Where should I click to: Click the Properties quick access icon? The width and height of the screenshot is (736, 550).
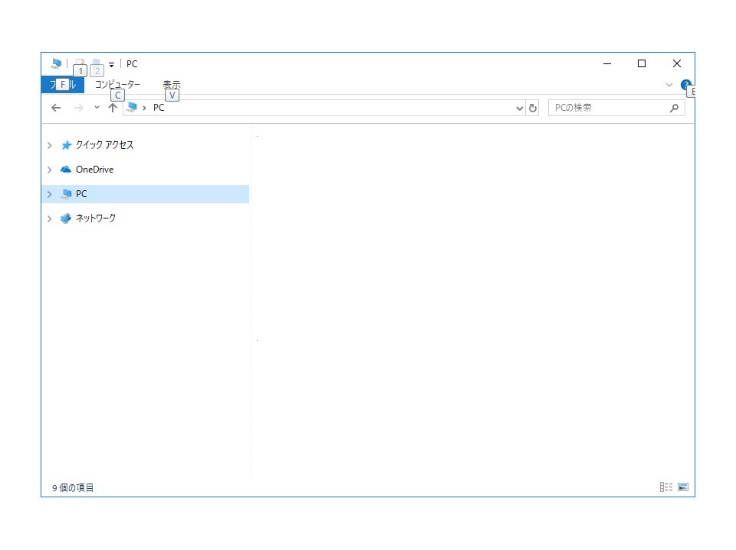point(80,63)
